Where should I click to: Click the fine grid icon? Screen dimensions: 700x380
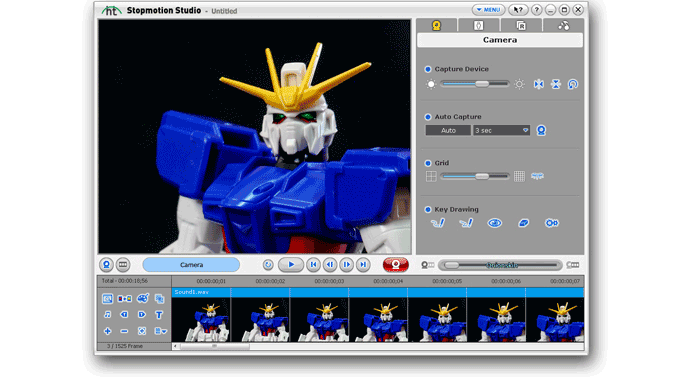(519, 176)
